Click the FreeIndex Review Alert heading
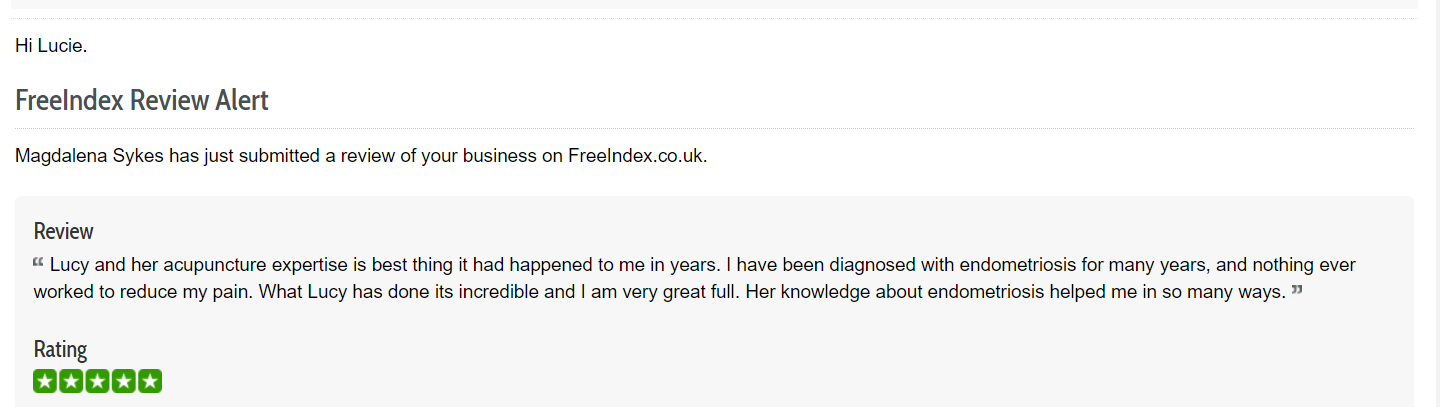The height and width of the screenshot is (407, 1440). point(142,101)
